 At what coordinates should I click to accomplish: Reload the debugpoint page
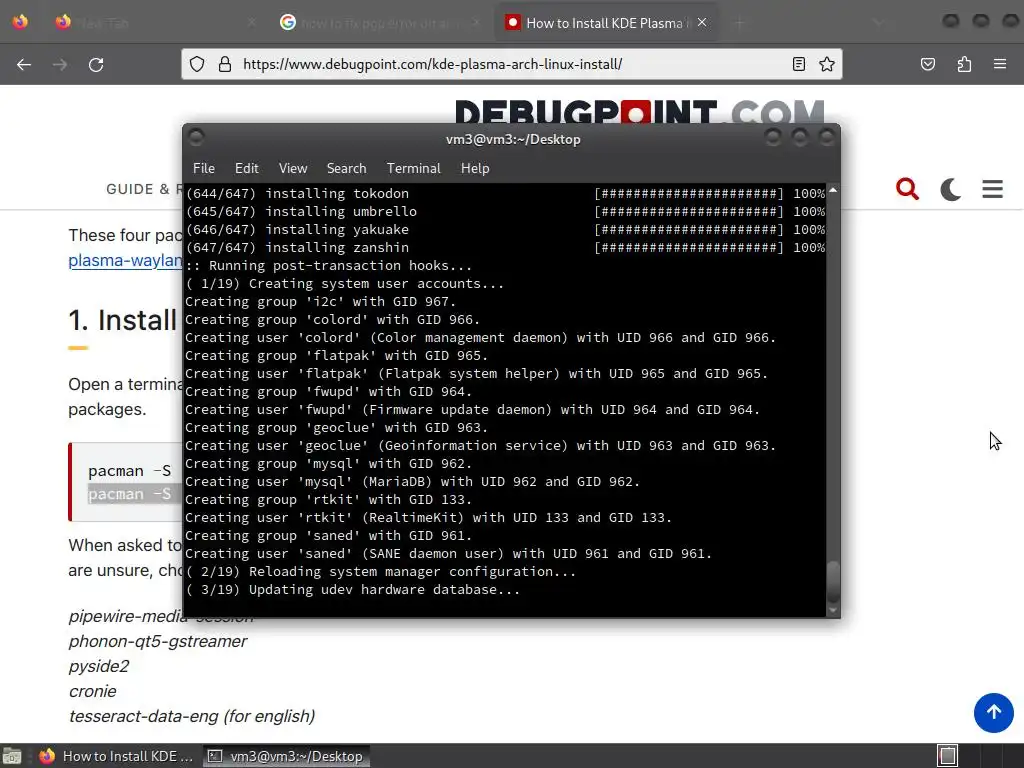[x=96, y=65]
